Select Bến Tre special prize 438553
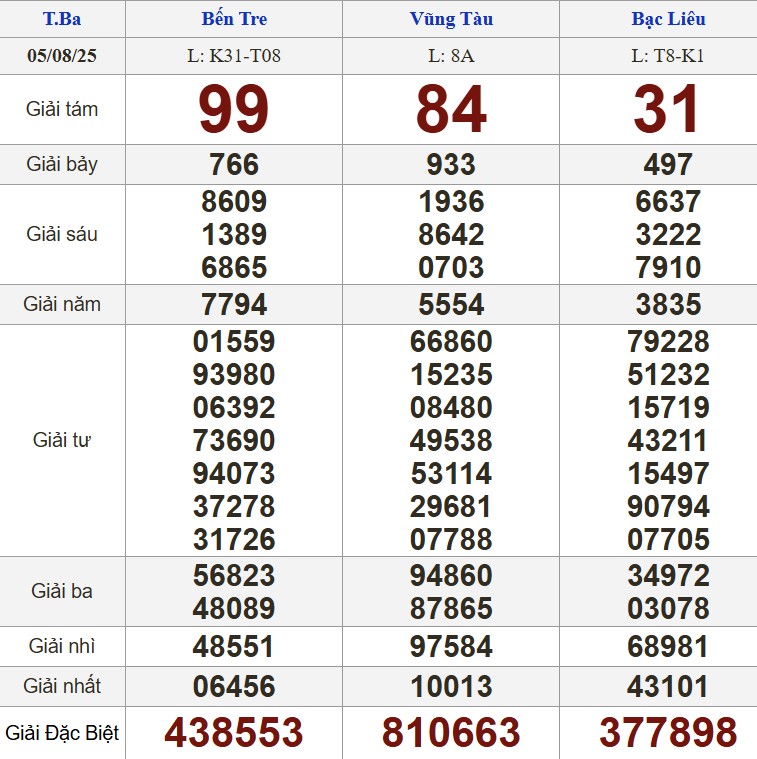The width and height of the screenshot is (757, 759). [x=234, y=733]
